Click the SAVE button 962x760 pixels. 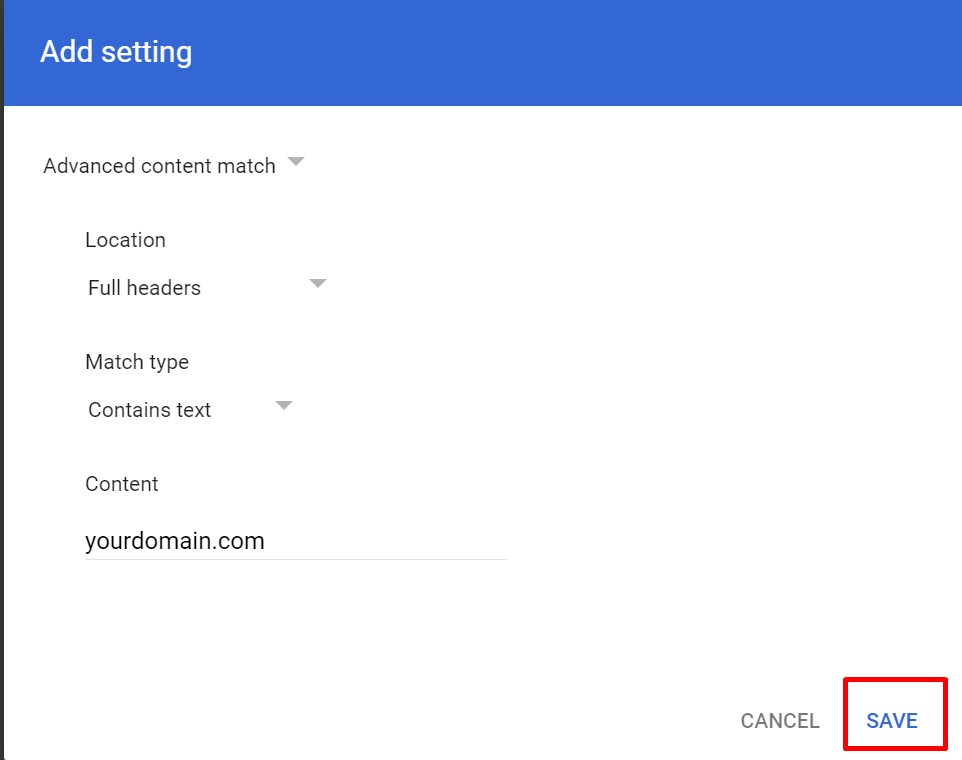892,720
